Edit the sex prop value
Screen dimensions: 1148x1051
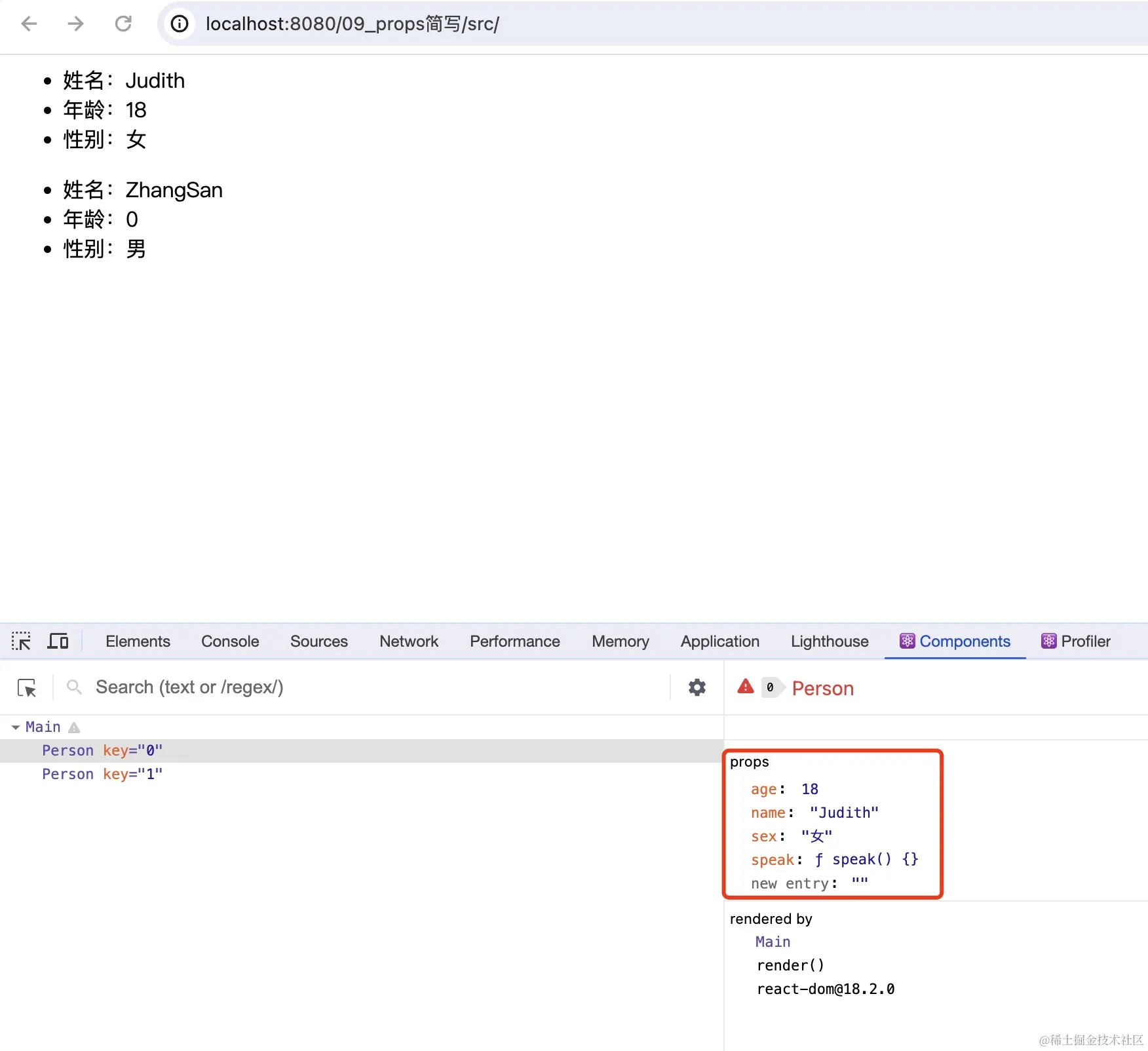(x=816, y=837)
